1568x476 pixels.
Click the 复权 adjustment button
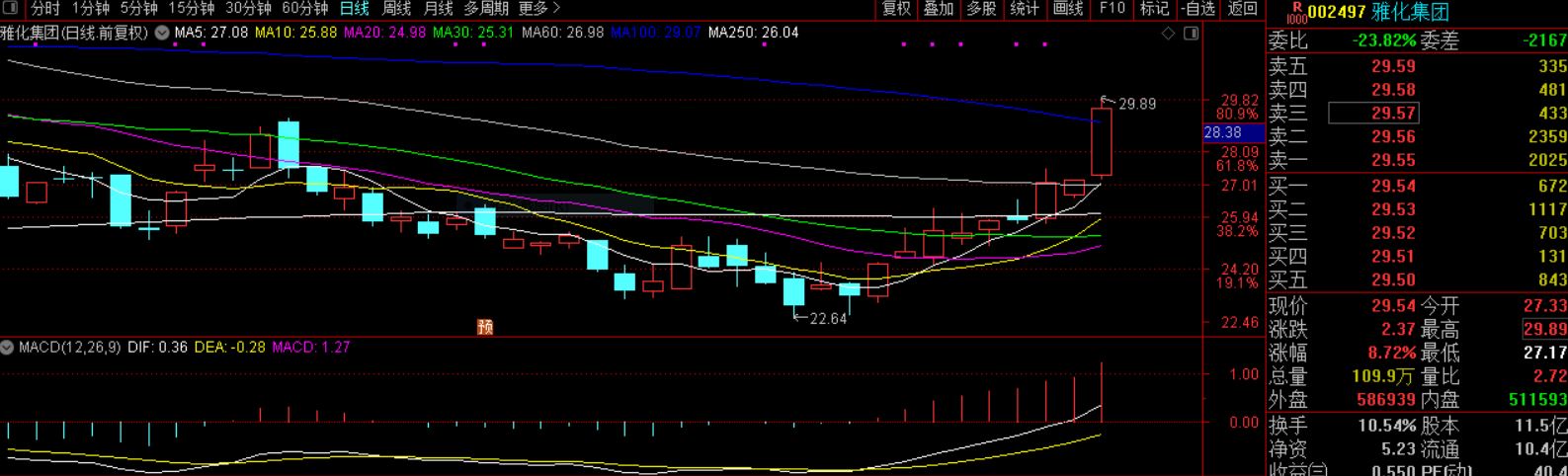pos(896,9)
